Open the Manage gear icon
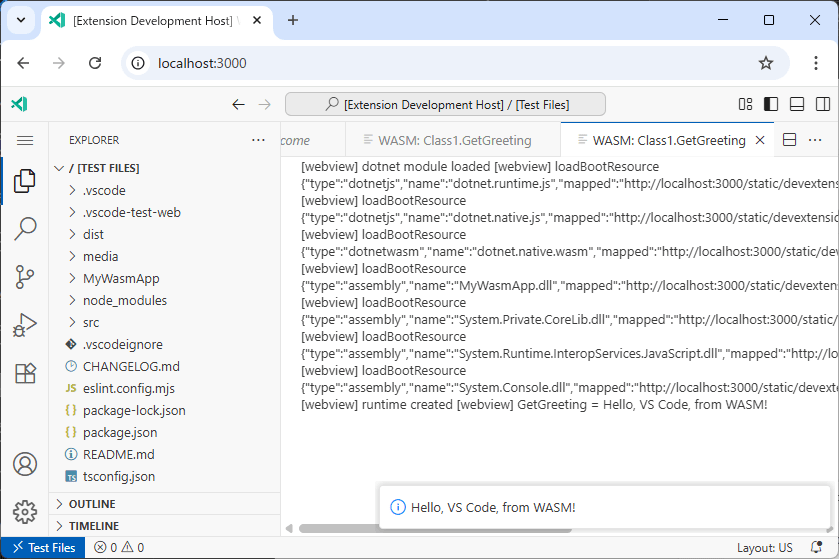 click(25, 512)
